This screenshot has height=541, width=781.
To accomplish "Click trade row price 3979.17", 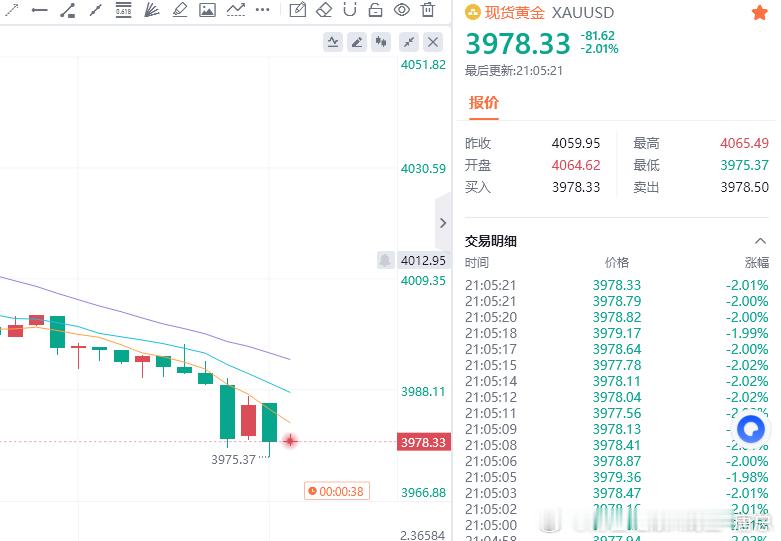I will 617,333.
